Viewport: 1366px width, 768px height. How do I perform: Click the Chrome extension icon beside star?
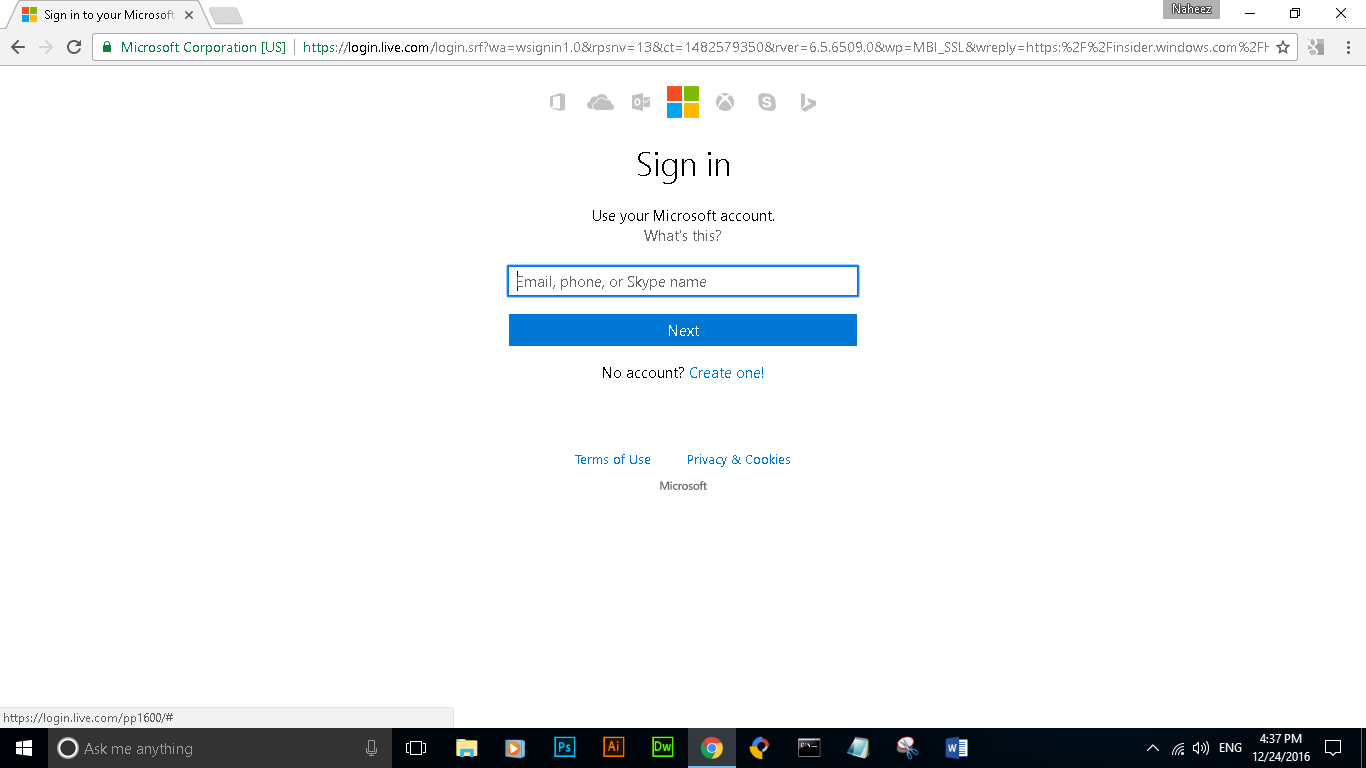pos(1316,47)
